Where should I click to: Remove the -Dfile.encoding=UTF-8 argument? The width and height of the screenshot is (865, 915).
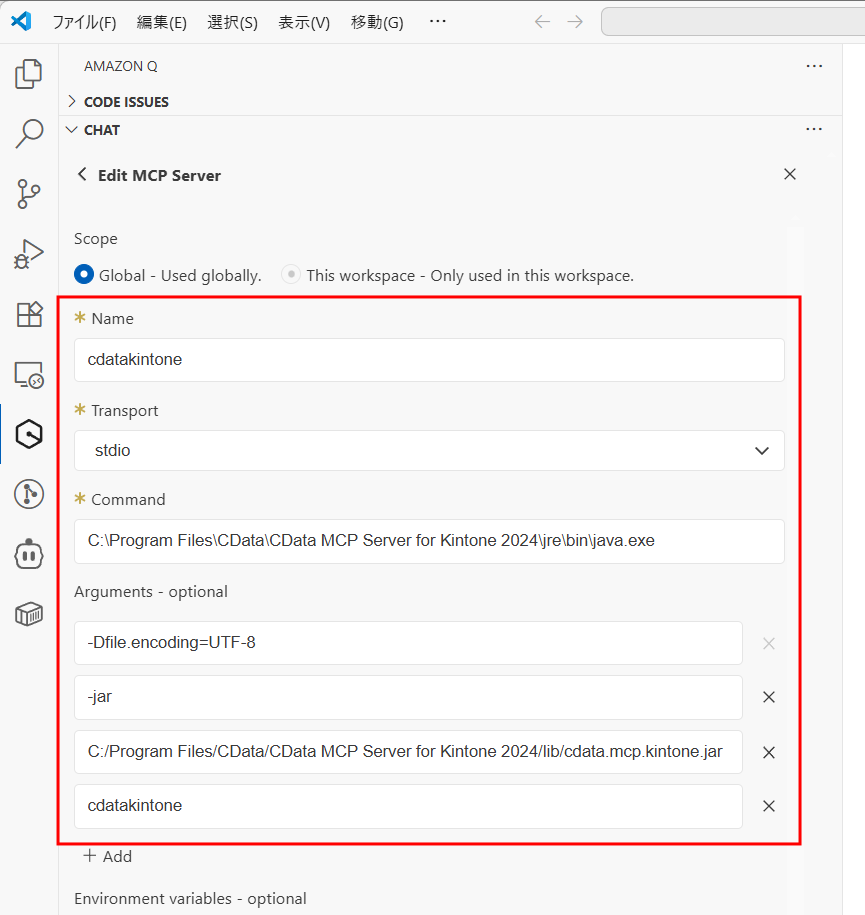(x=769, y=643)
